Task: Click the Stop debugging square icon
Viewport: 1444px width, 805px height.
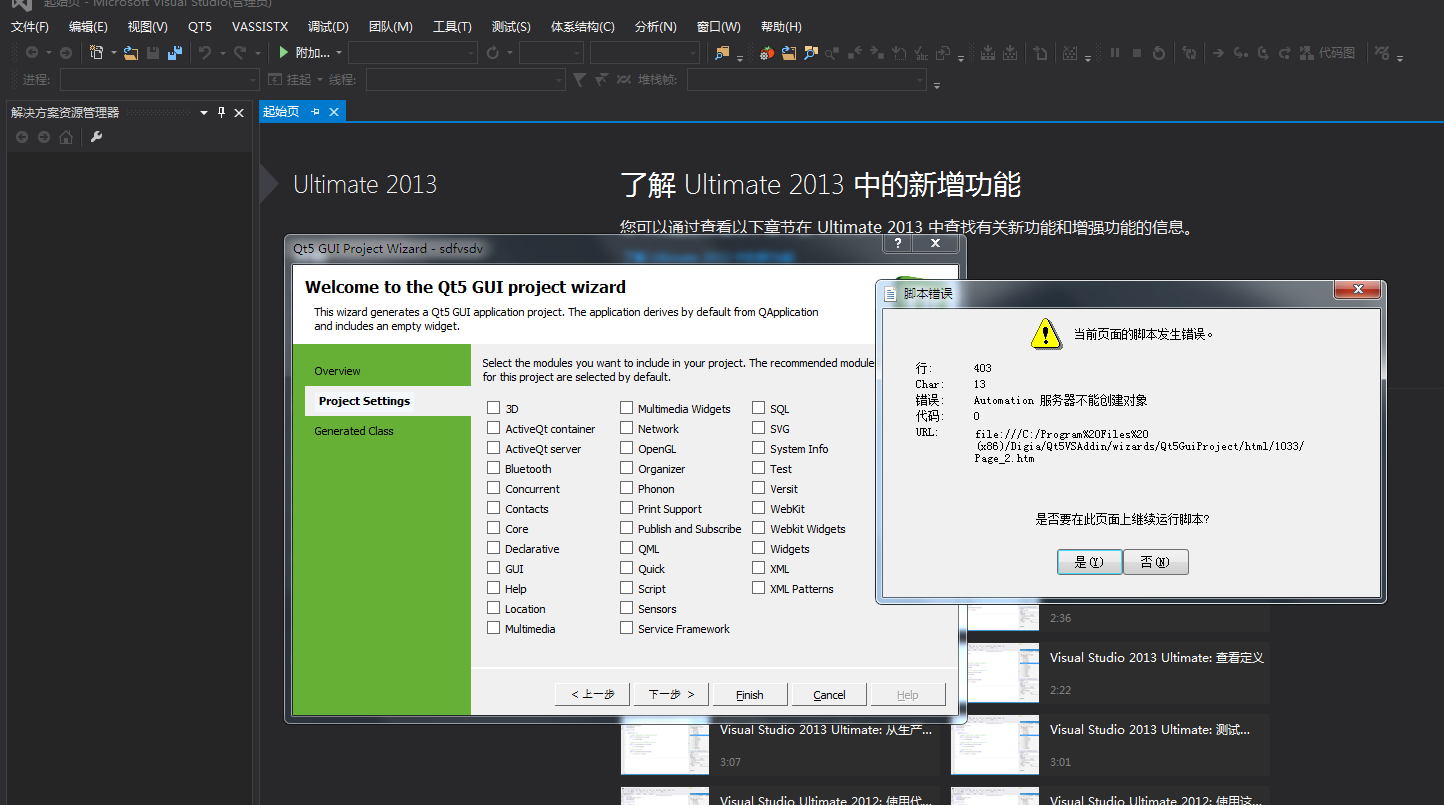Action: pyautogui.click(x=1136, y=52)
